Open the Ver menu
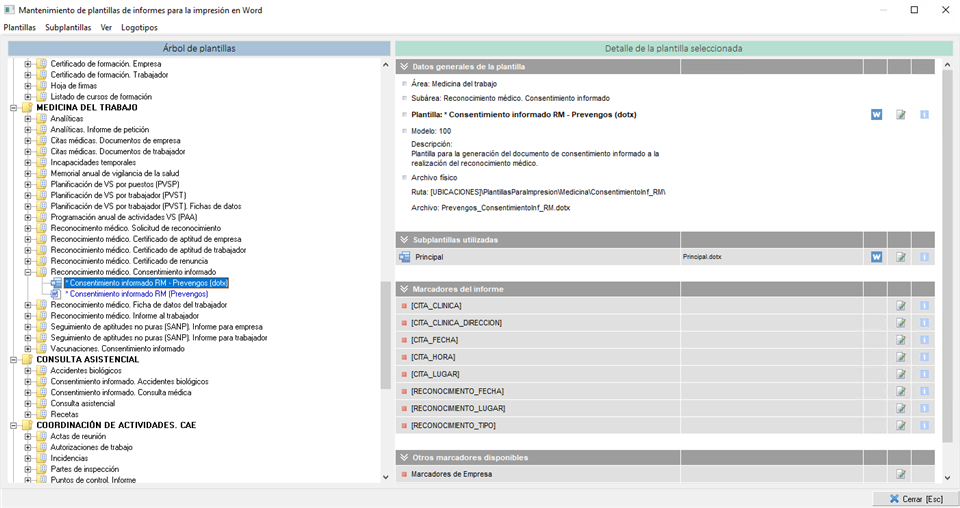The width and height of the screenshot is (960, 508). tap(106, 28)
